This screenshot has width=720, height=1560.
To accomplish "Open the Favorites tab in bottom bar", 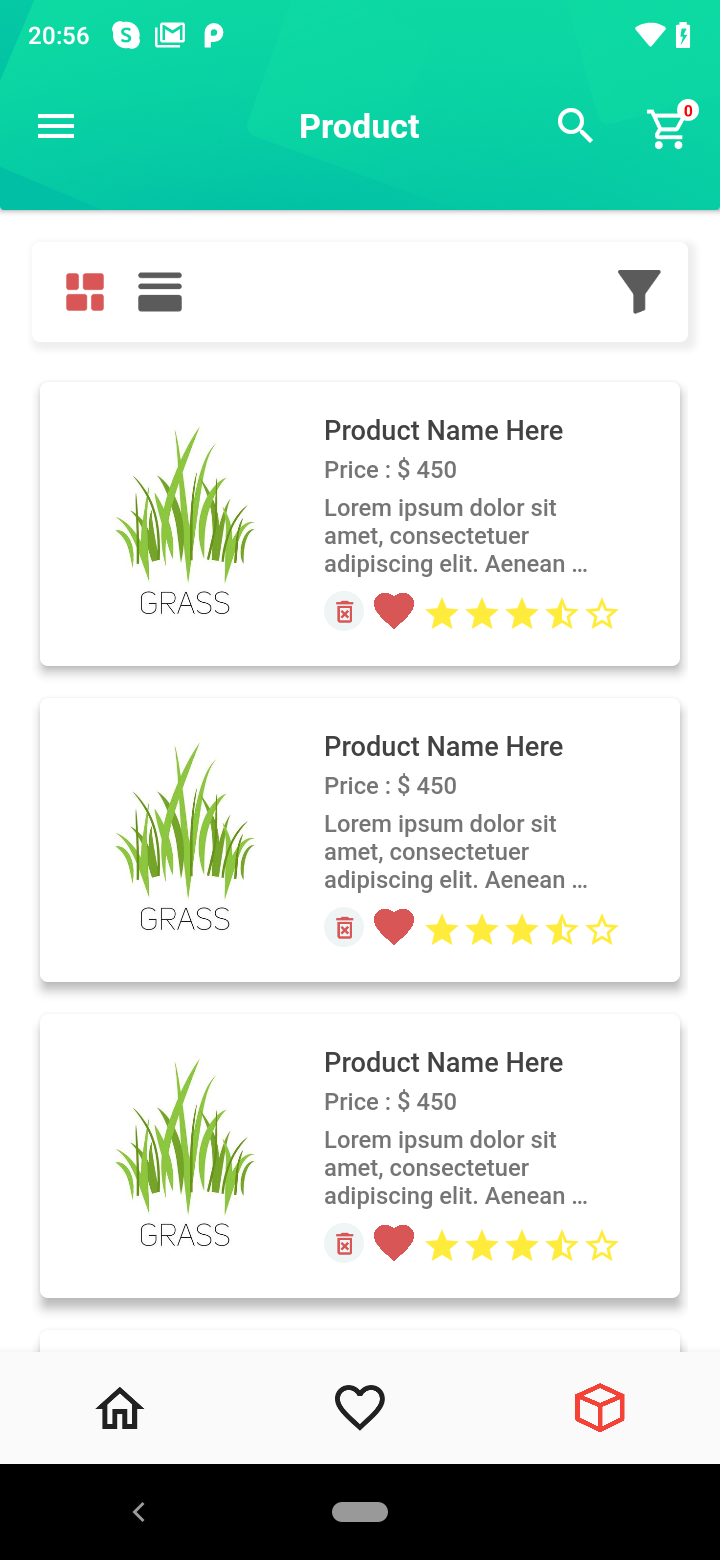I will [x=360, y=1408].
